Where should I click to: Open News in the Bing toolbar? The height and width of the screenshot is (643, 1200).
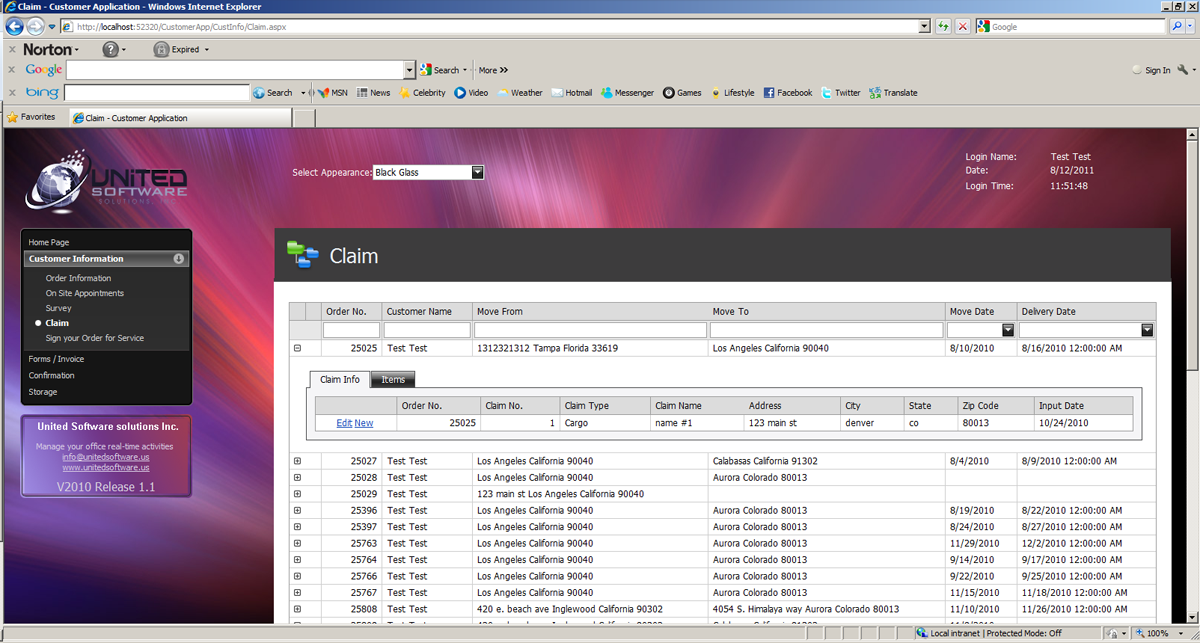click(x=373, y=93)
